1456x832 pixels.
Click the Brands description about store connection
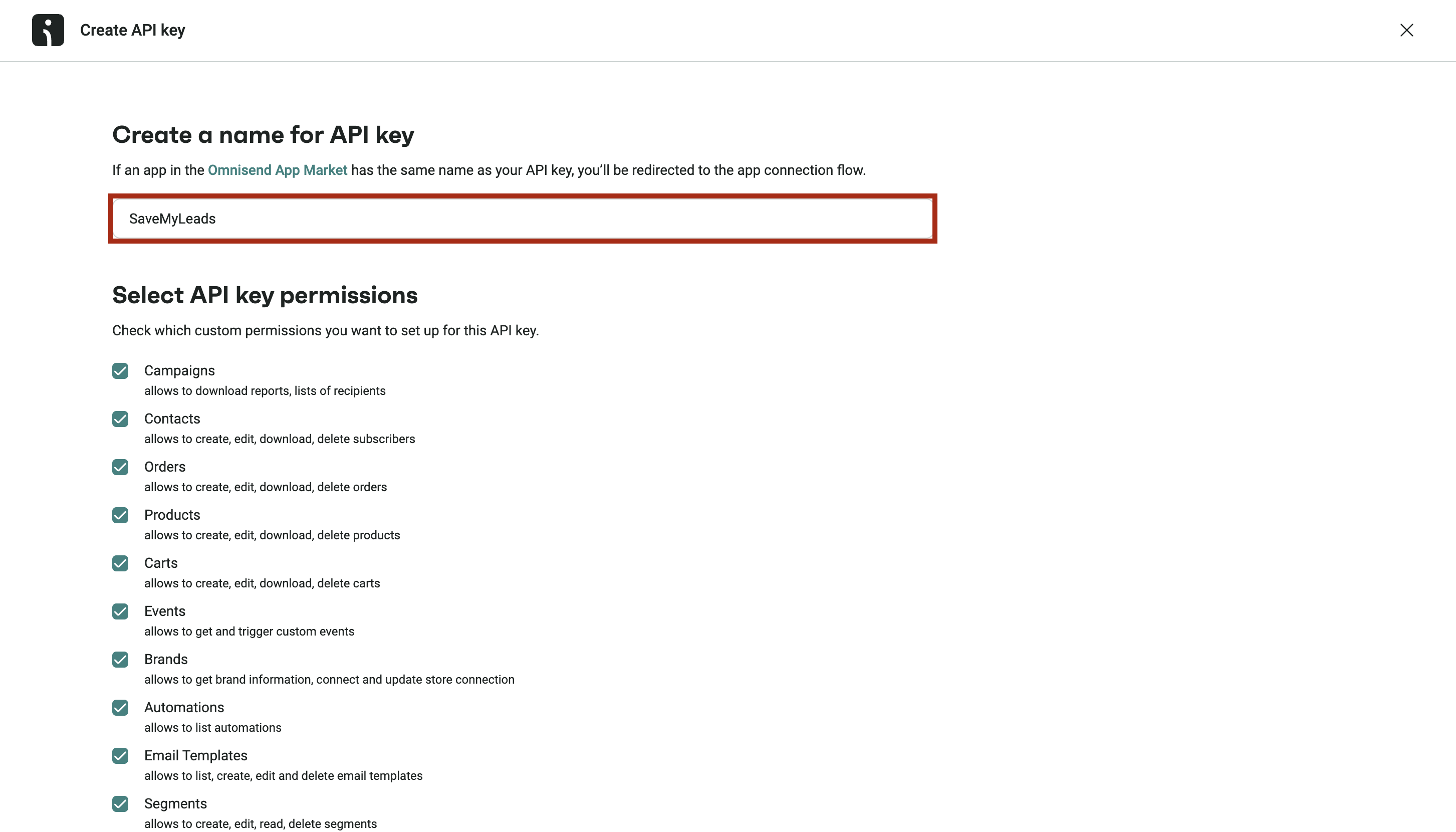click(x=329, y=680)
